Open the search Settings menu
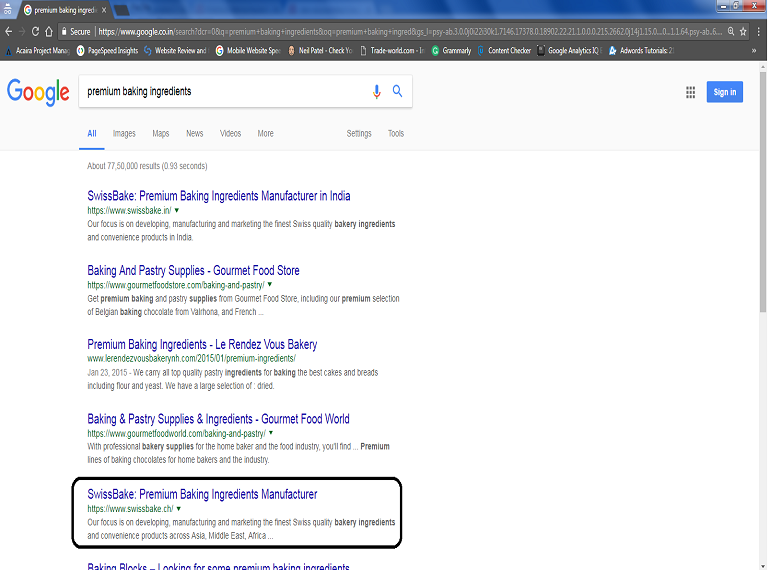This screenshot has height=570, width=770. tap(359, 134)
